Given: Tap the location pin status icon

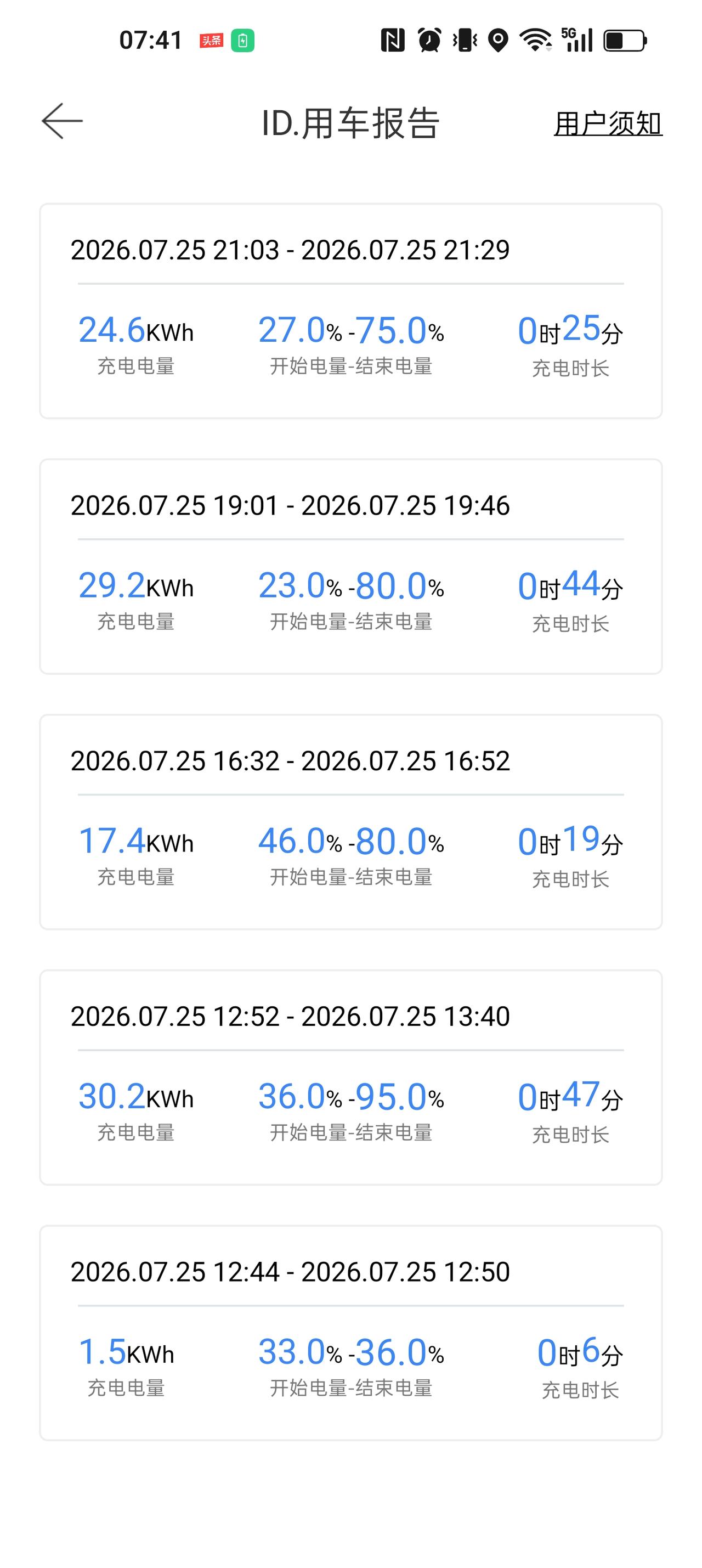Looking at the screenshot, I should (x=498, y=41).
